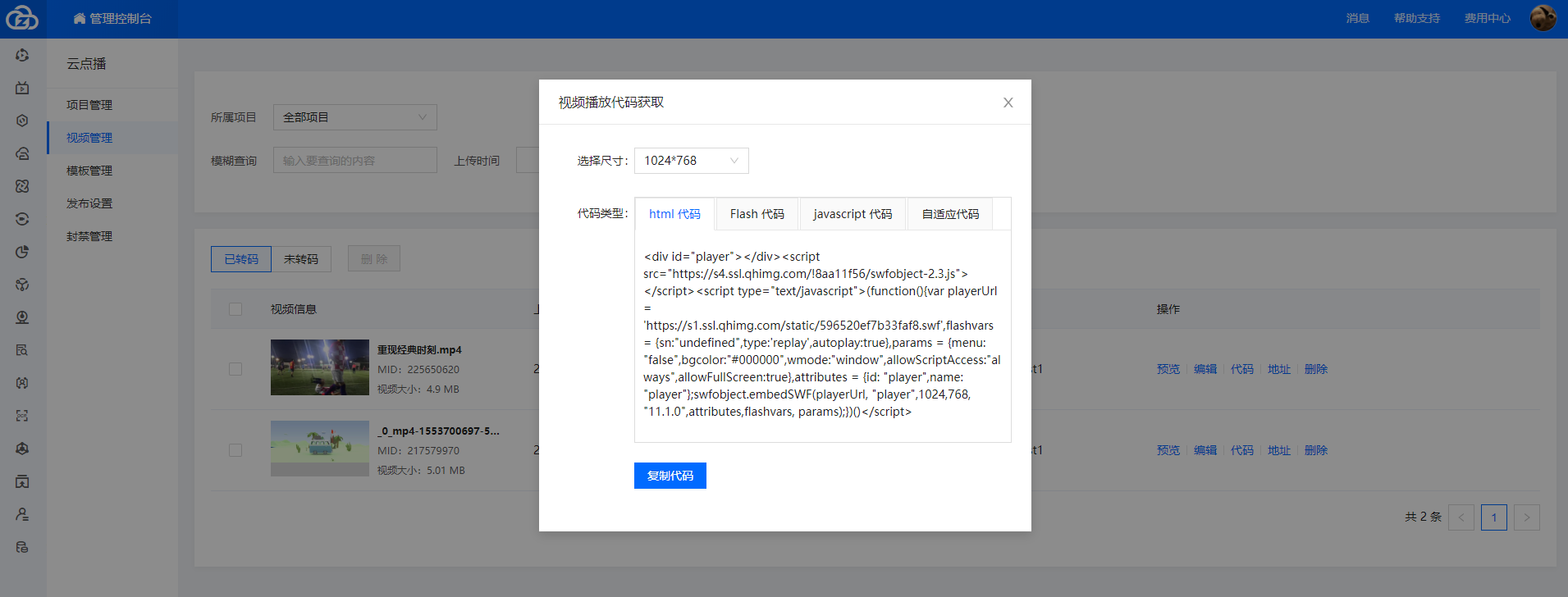Open 项目管理 in the side menu
Image resolution: width=1568 pixels, height=597 pixels.
[x=112, y=105]
